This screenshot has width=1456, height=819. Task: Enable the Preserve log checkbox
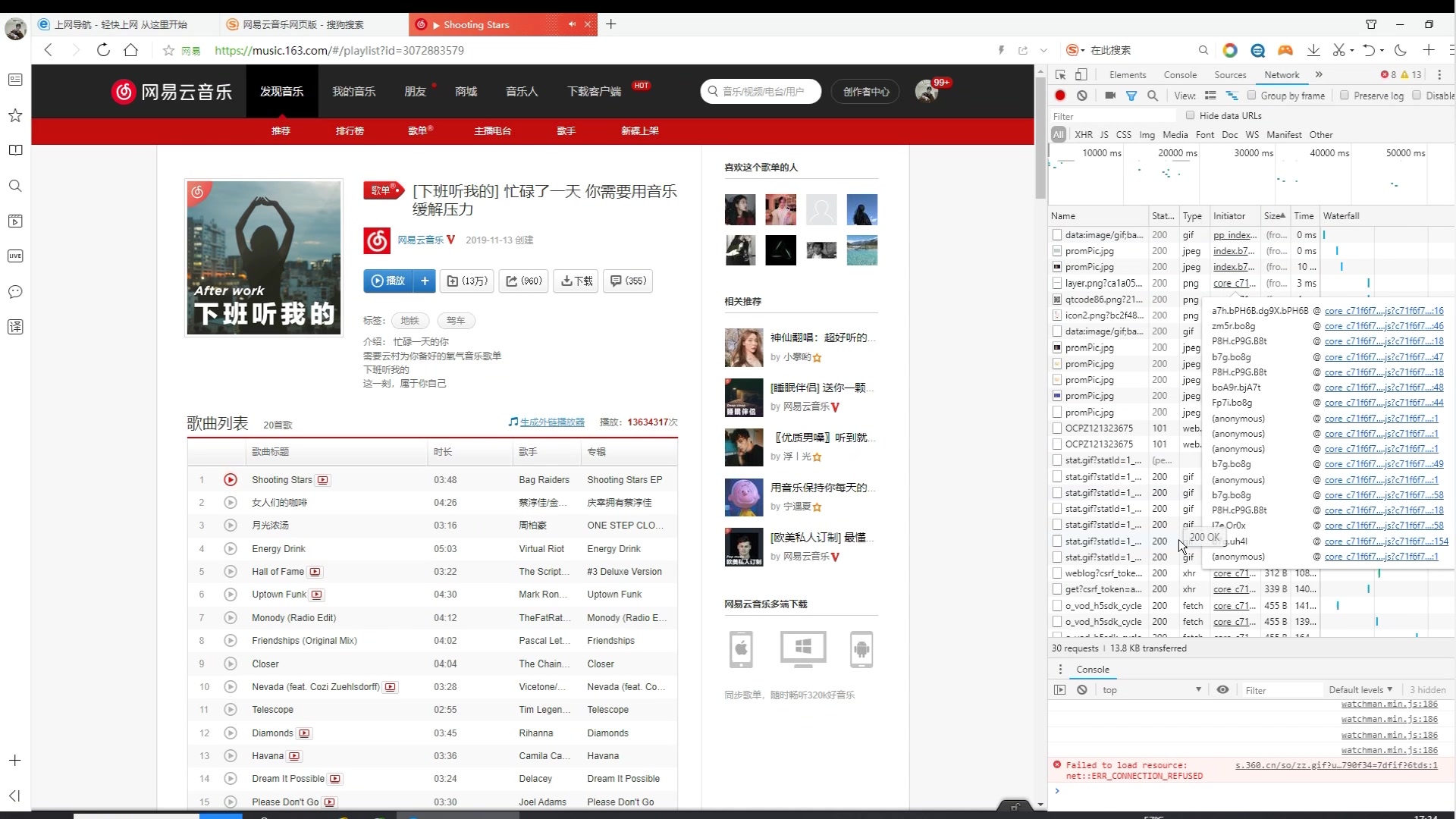pos(1345,96)
